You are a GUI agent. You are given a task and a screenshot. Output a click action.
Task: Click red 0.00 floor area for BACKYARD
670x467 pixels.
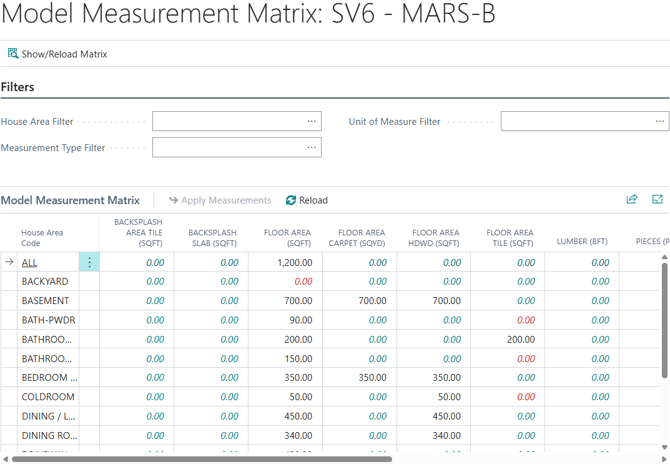pos(303,281)
